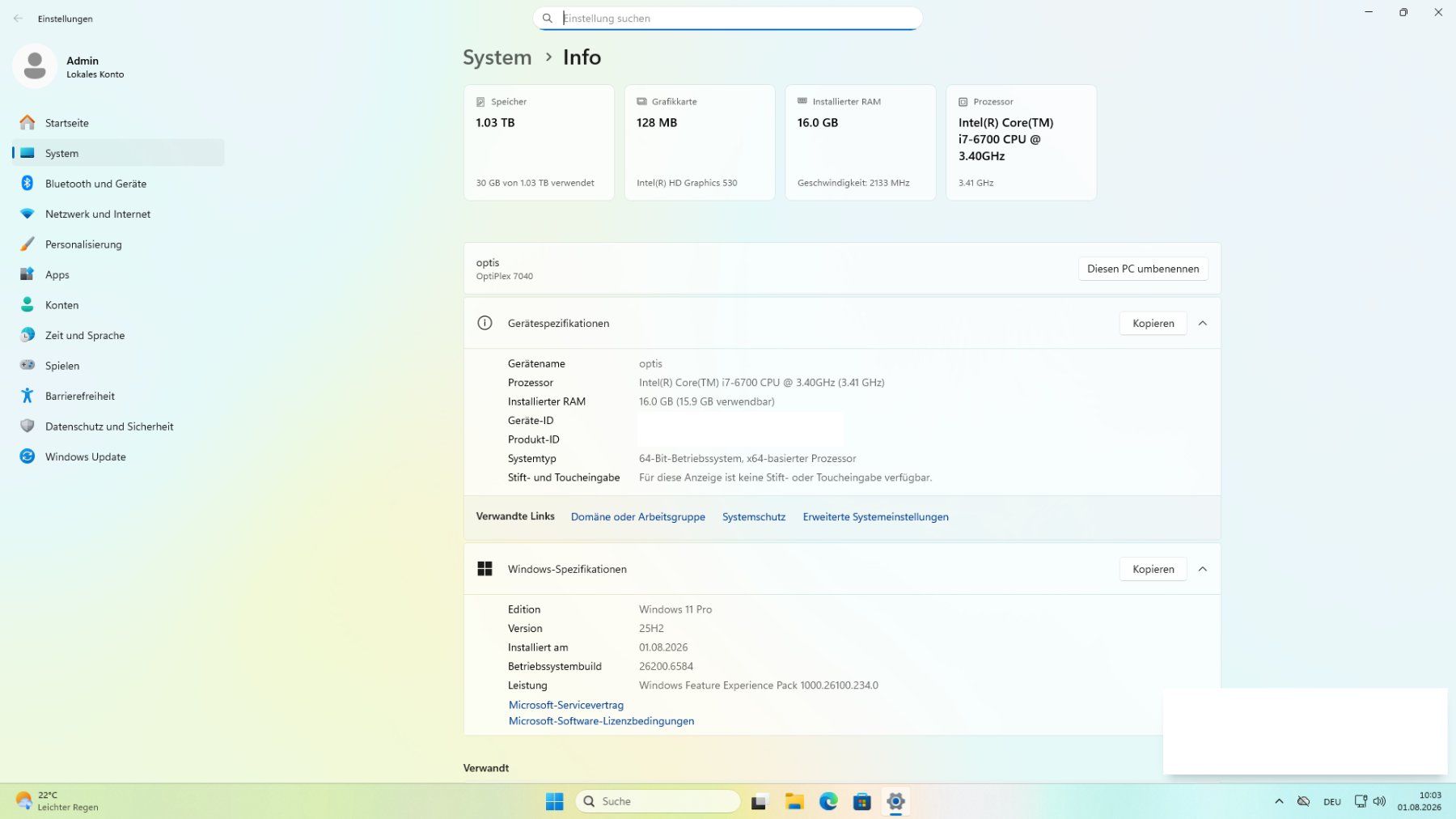1456x819 pixels.
Task: Open Windows Update in sidebar
Action: pyautogui.click(x=118, y=456)
